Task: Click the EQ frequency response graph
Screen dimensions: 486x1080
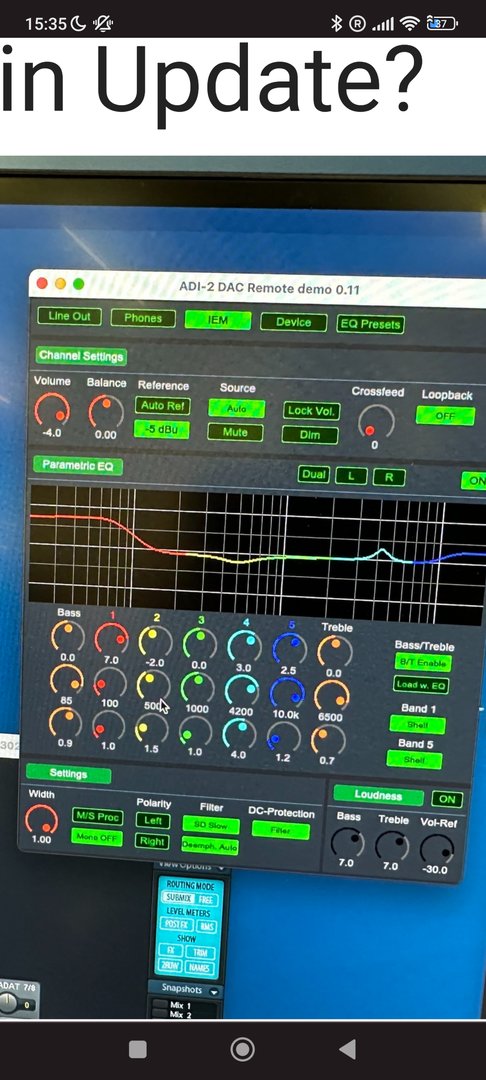Action: point(257,555)
